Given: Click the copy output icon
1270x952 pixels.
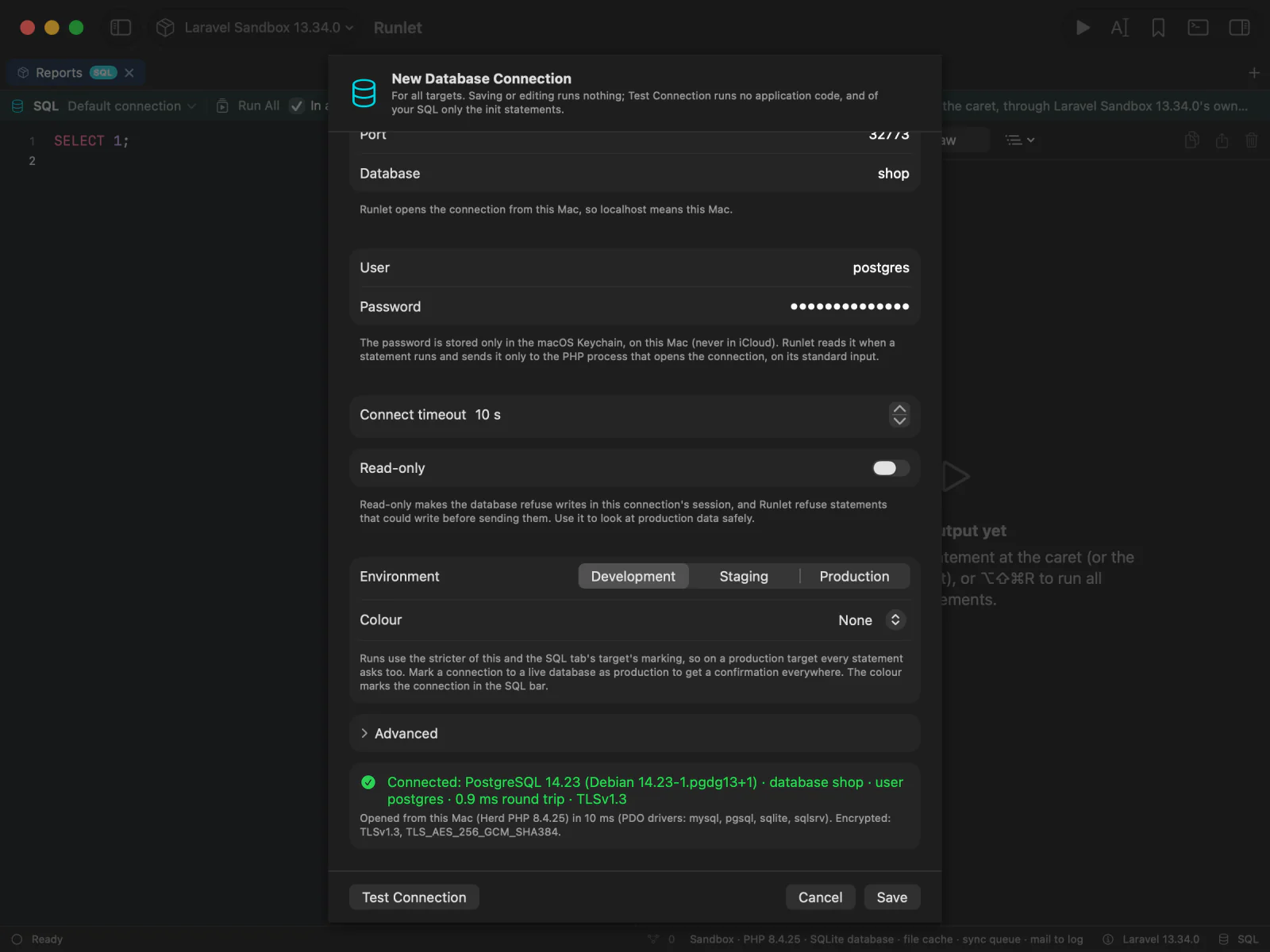Looking at the screenshot, I should pos(1191,140).
